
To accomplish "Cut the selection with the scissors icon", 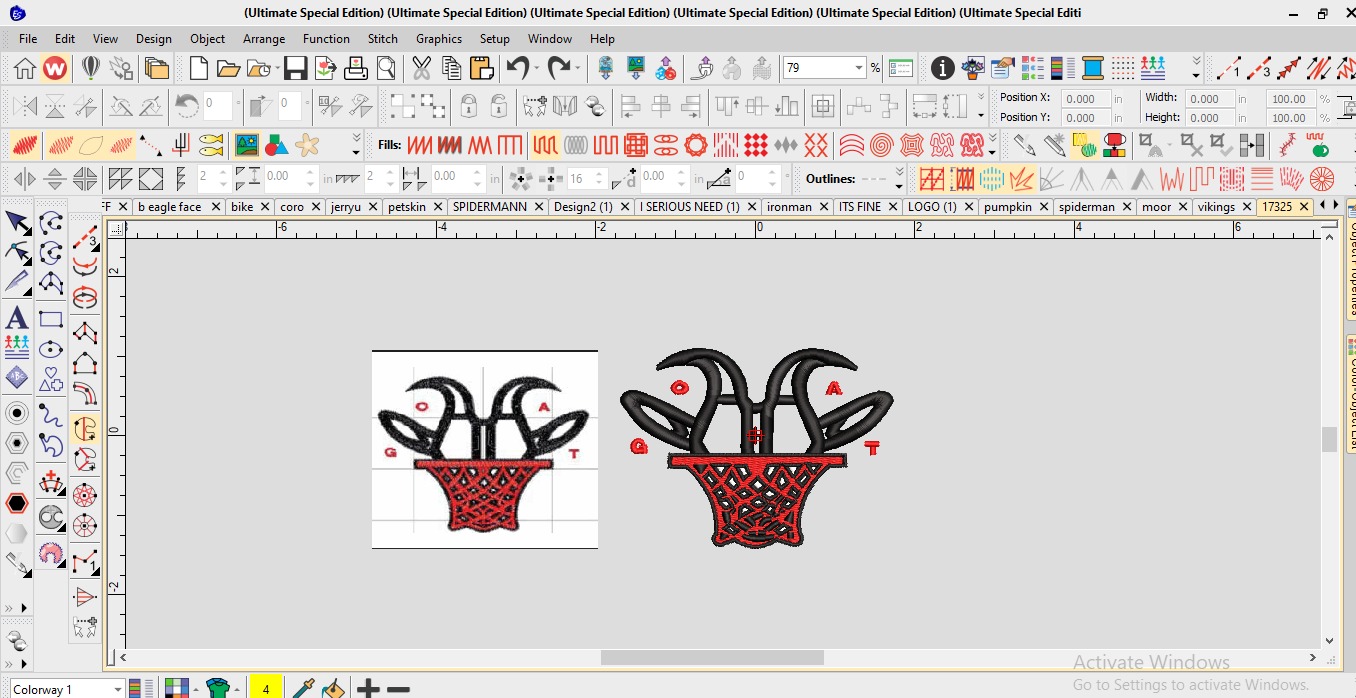I will [421, 68].
